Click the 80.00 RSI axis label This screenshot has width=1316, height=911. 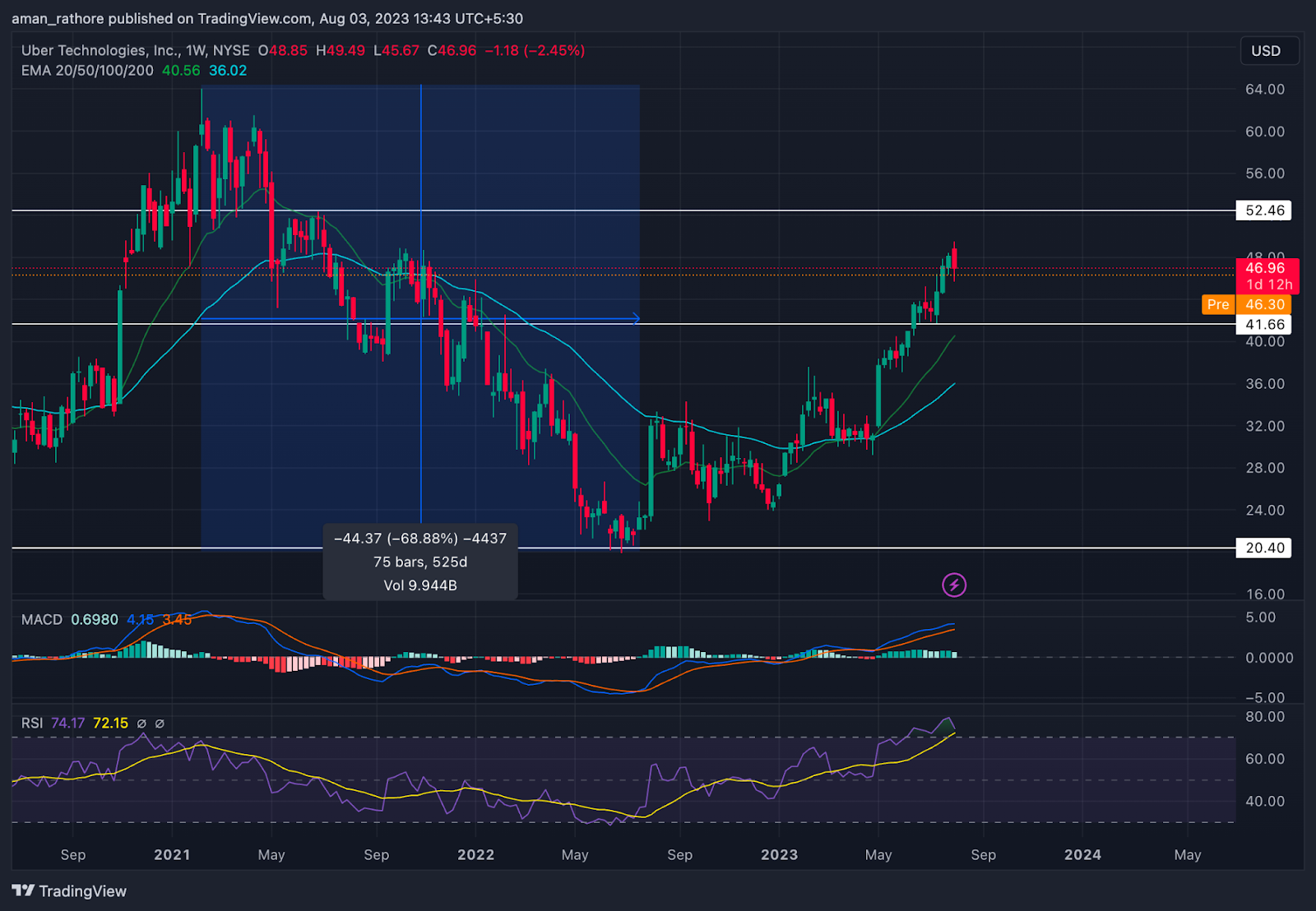(x=1265, y=717)
